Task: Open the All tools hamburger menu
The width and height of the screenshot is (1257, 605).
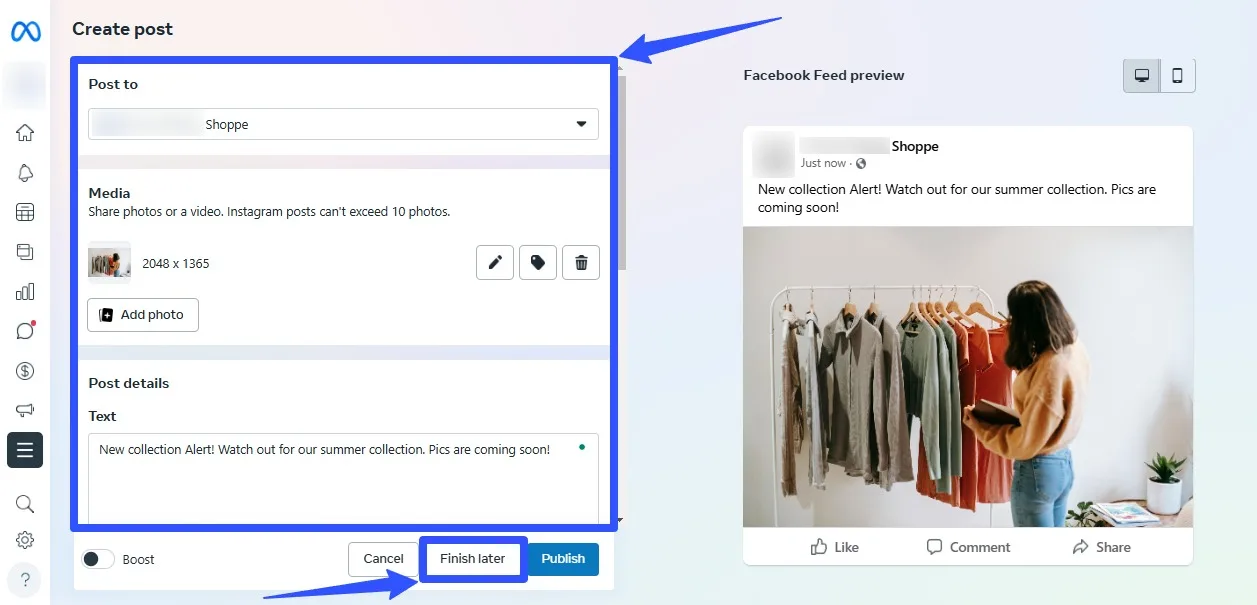Action: pos(25,450)
